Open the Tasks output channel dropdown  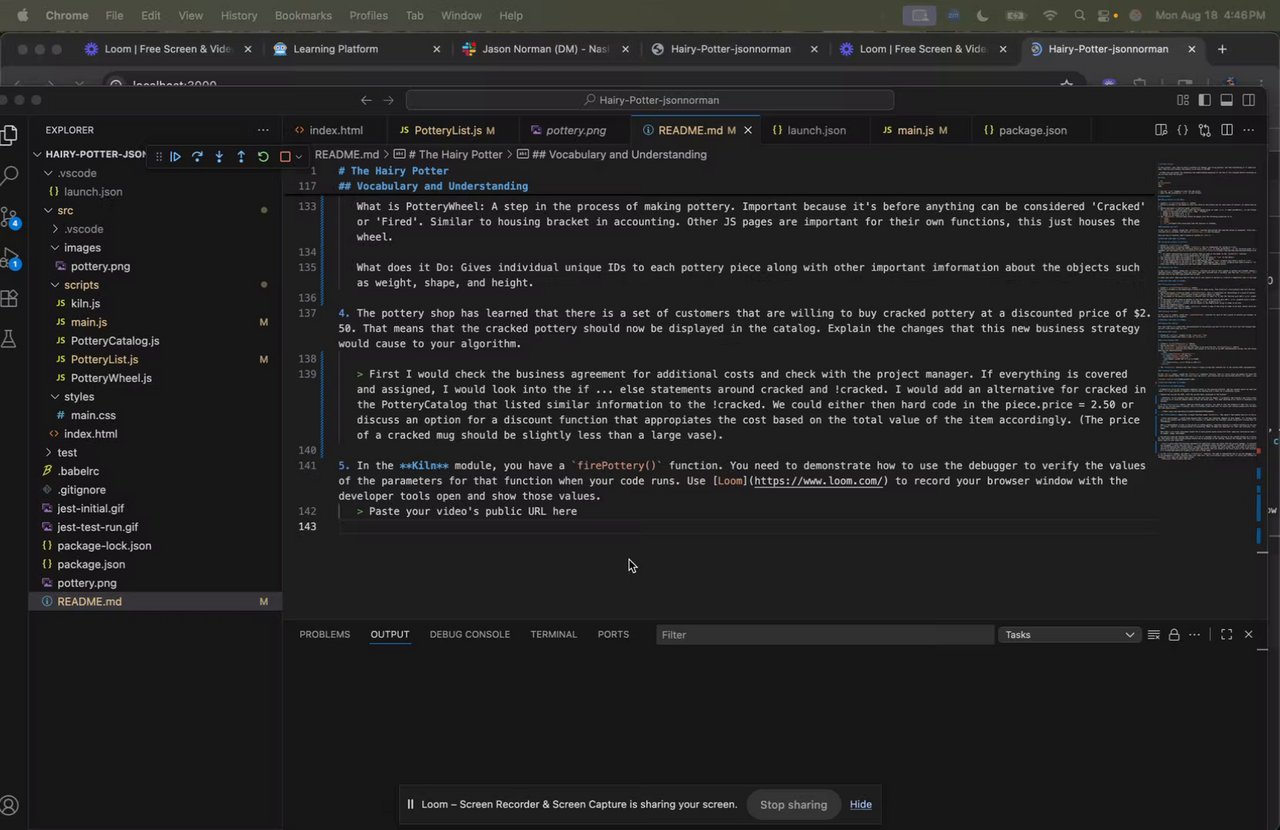pyautogui.click(x=1069, y=635)
